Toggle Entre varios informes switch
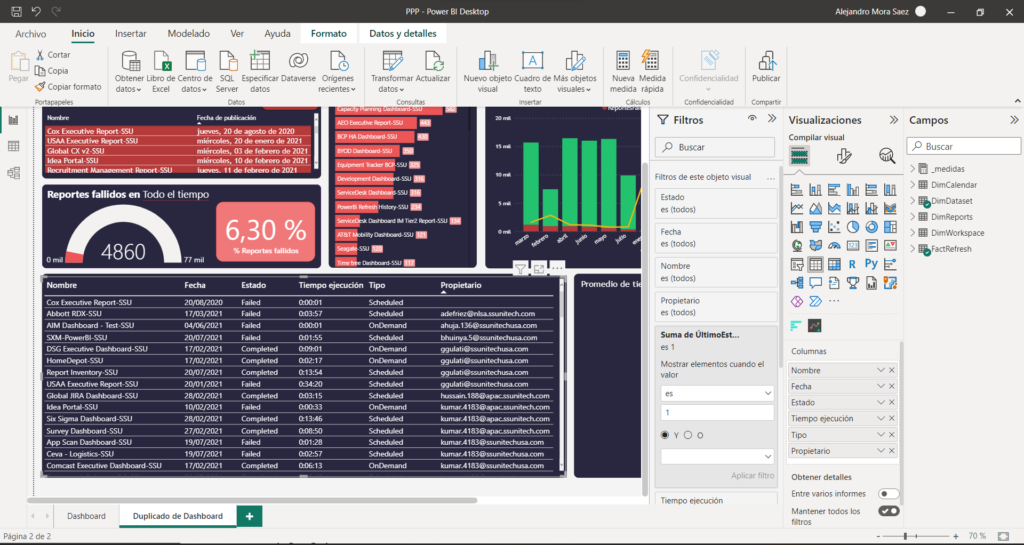Screen dimensions: 1024x545 [888, 493]
